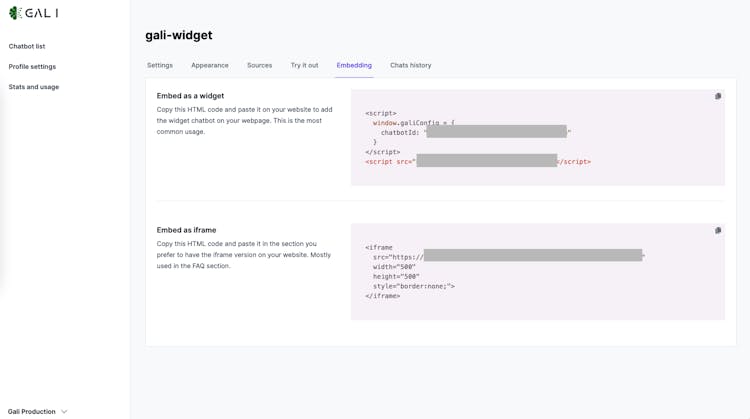Open the Chats history tab

[410, 65]
